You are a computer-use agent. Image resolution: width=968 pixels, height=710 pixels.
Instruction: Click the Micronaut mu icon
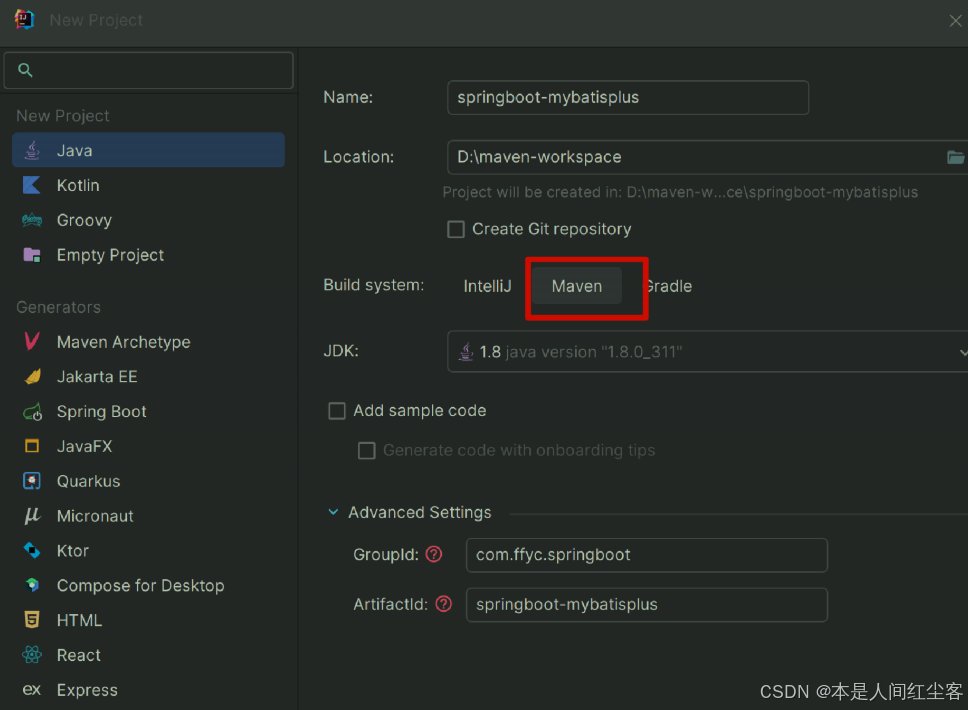tap(32, 516)
